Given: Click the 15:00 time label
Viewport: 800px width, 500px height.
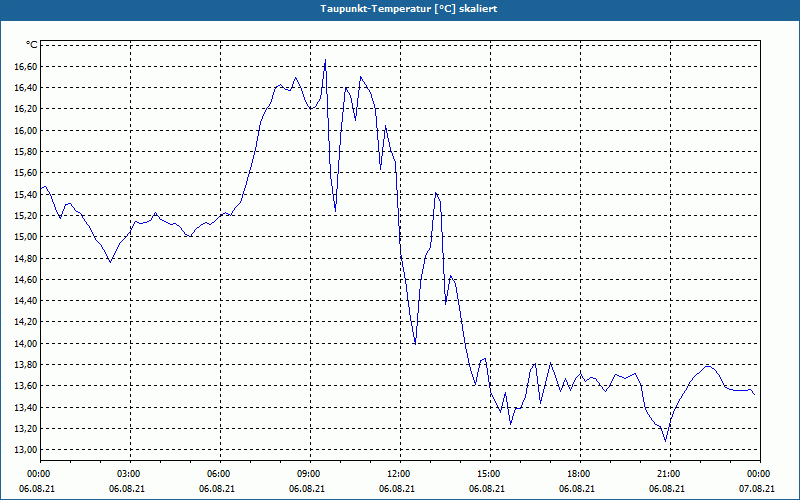Looking at the screenshot, I should point(490,474).
